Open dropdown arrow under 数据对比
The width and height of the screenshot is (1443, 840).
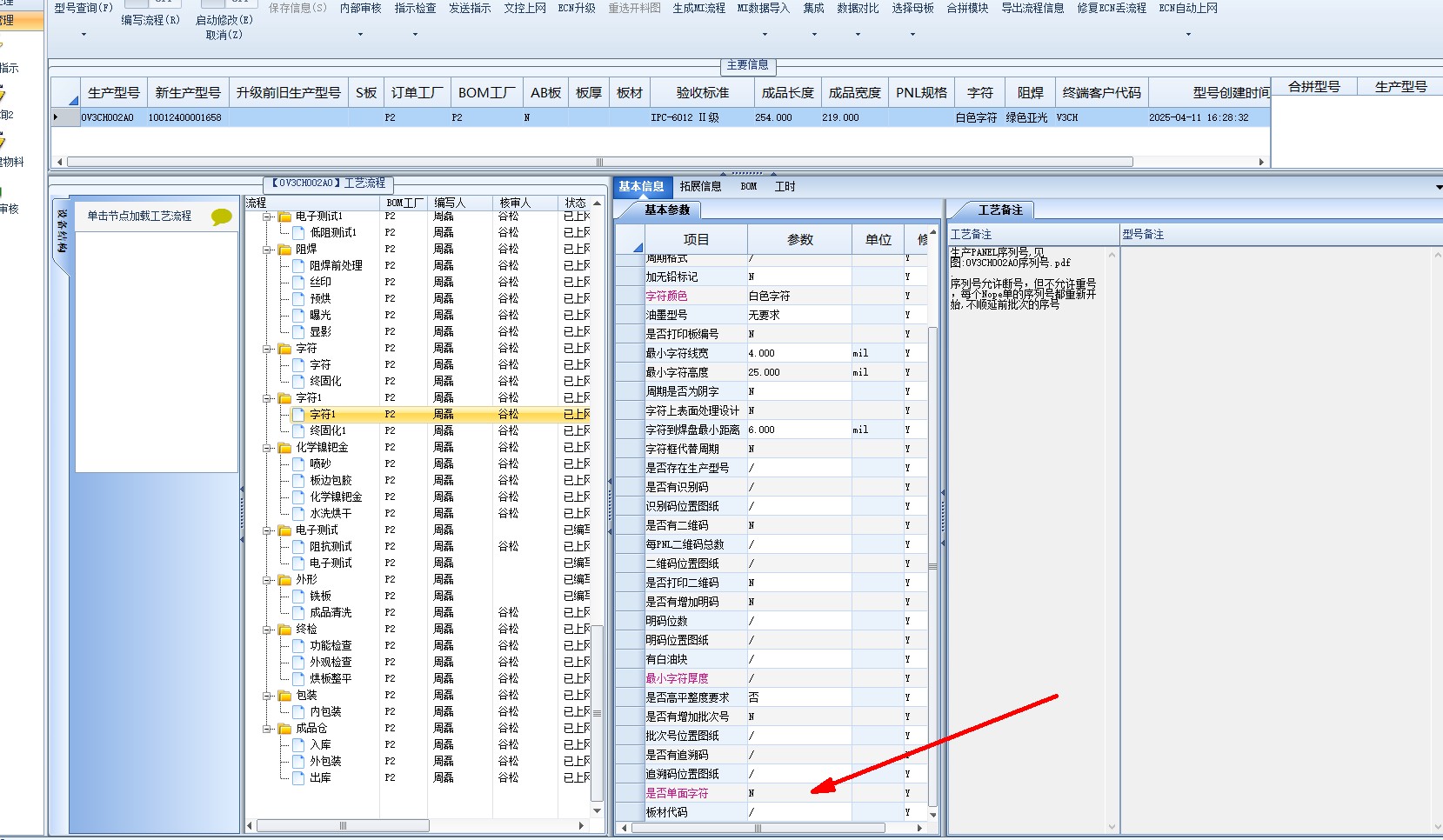click(858, 35)
